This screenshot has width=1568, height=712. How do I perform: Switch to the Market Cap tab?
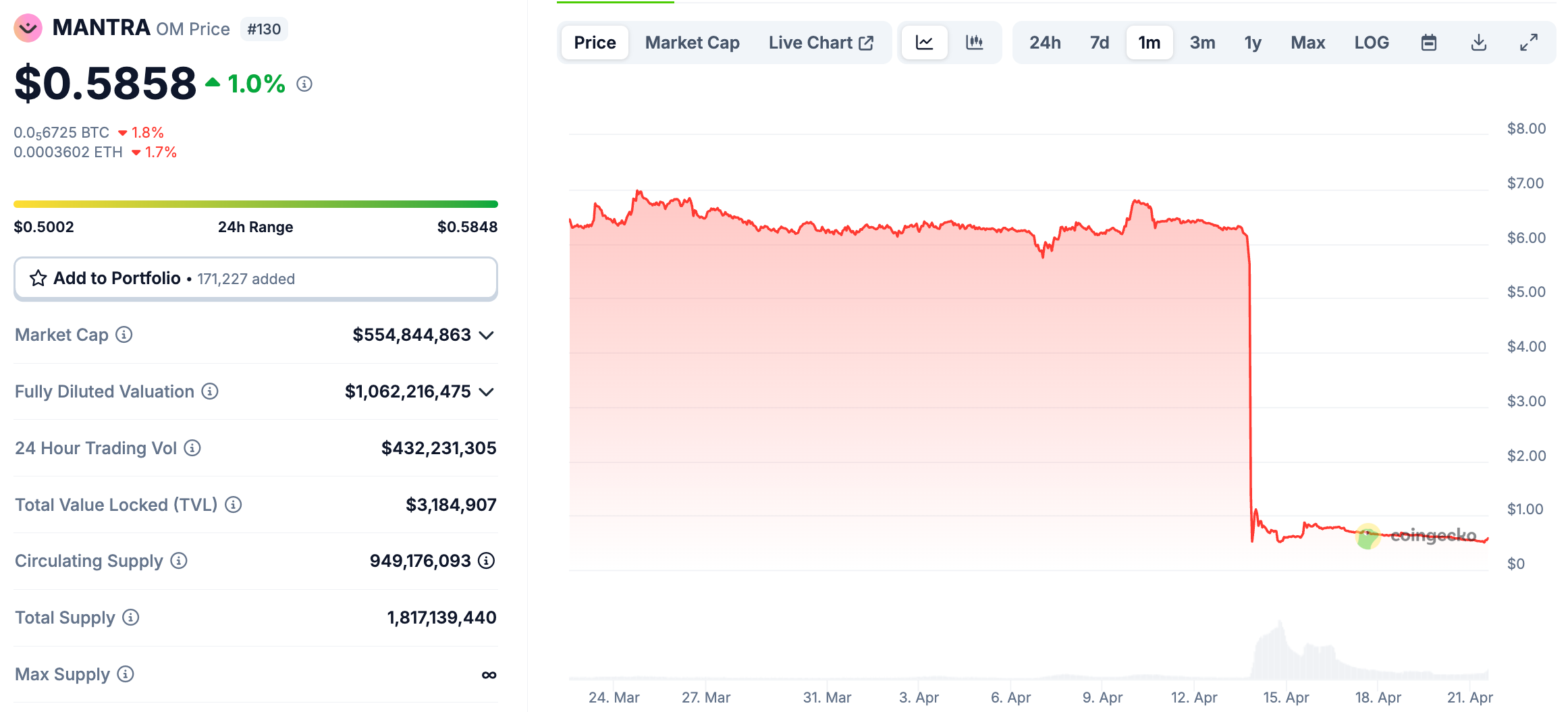pos(692,43)
